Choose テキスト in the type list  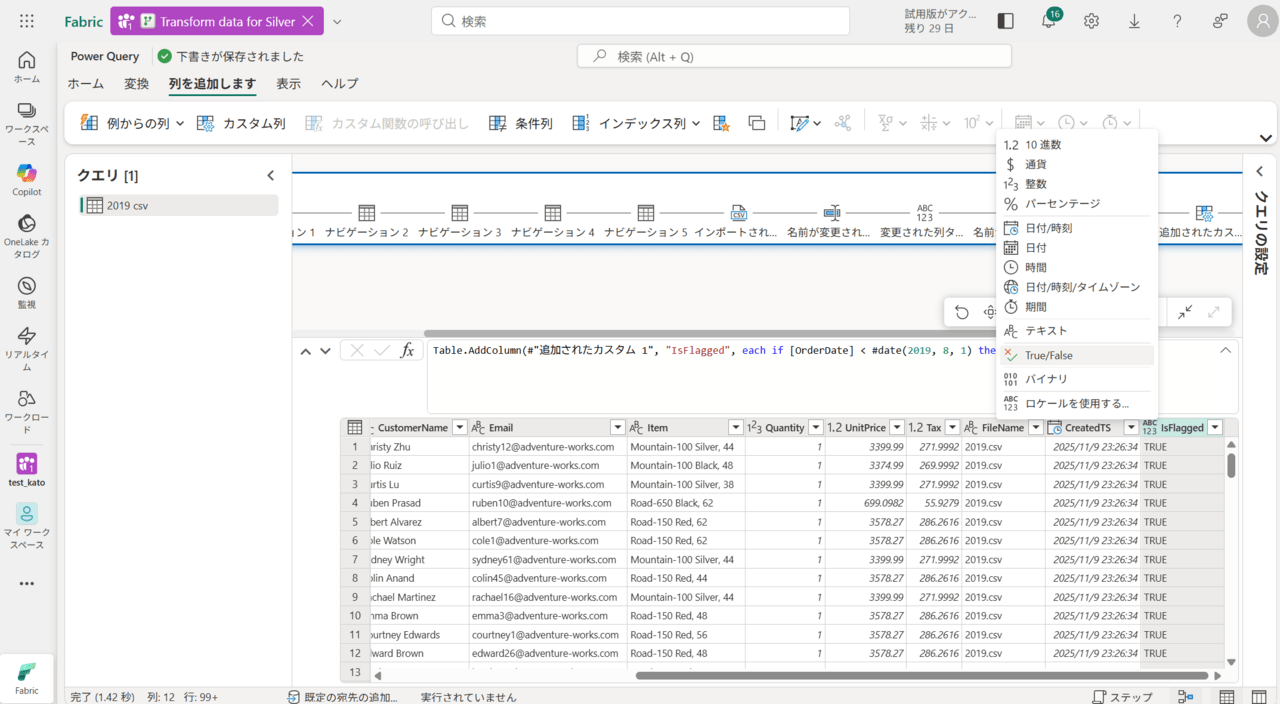coord(1045,331)
